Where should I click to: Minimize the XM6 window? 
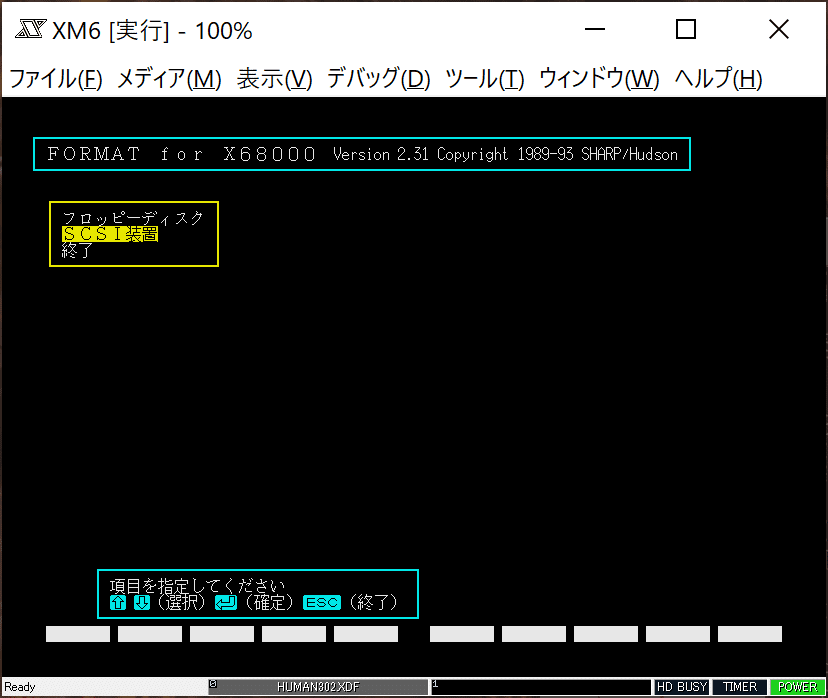(595, 29)
